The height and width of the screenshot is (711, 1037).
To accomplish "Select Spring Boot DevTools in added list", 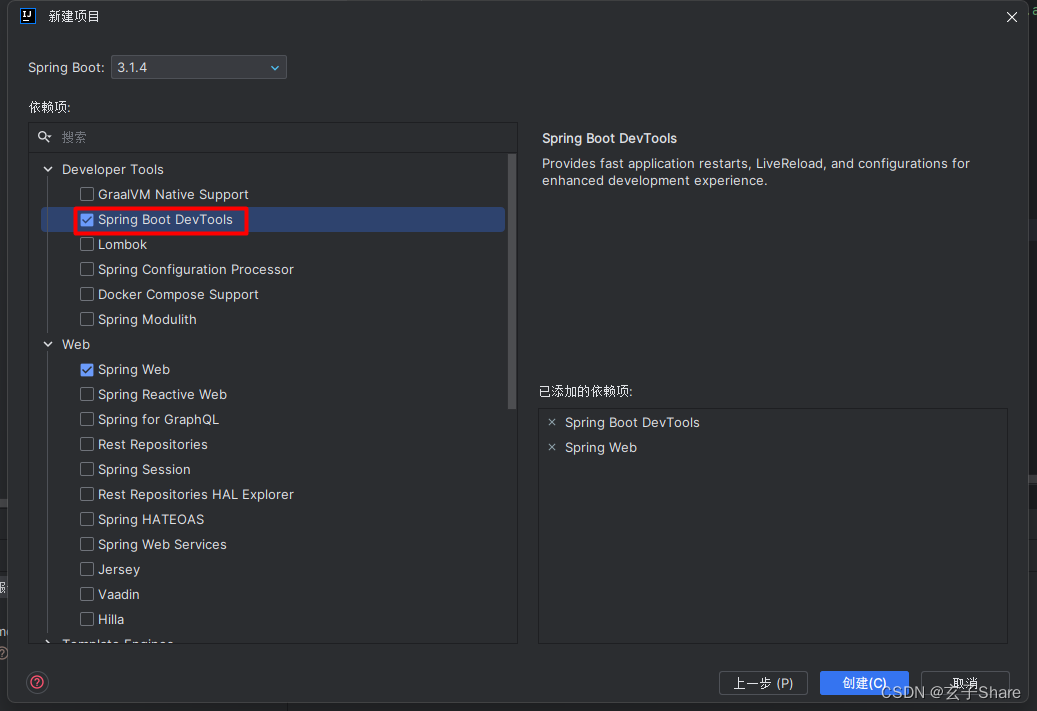I will tap(632, 423).
